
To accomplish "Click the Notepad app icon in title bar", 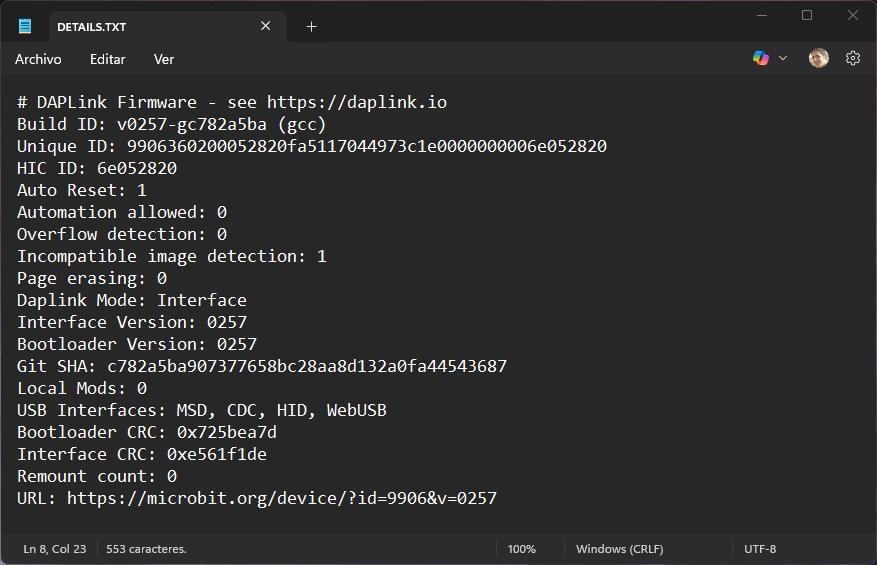I will click(x=25, y=26).
